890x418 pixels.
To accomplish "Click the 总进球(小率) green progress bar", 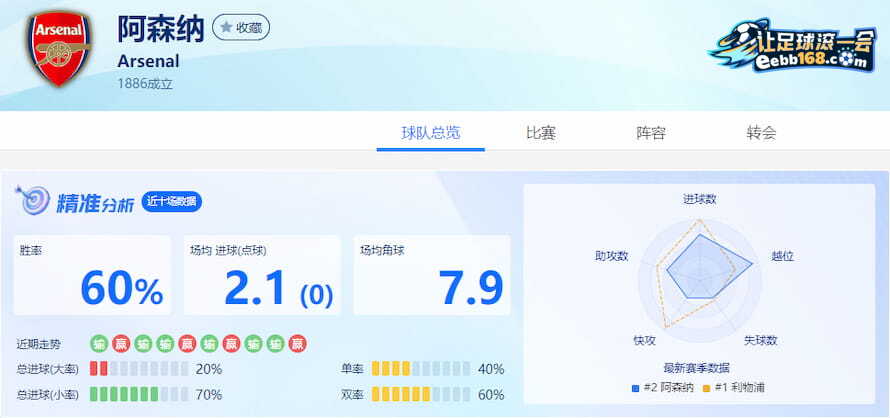I will (139, 394).
